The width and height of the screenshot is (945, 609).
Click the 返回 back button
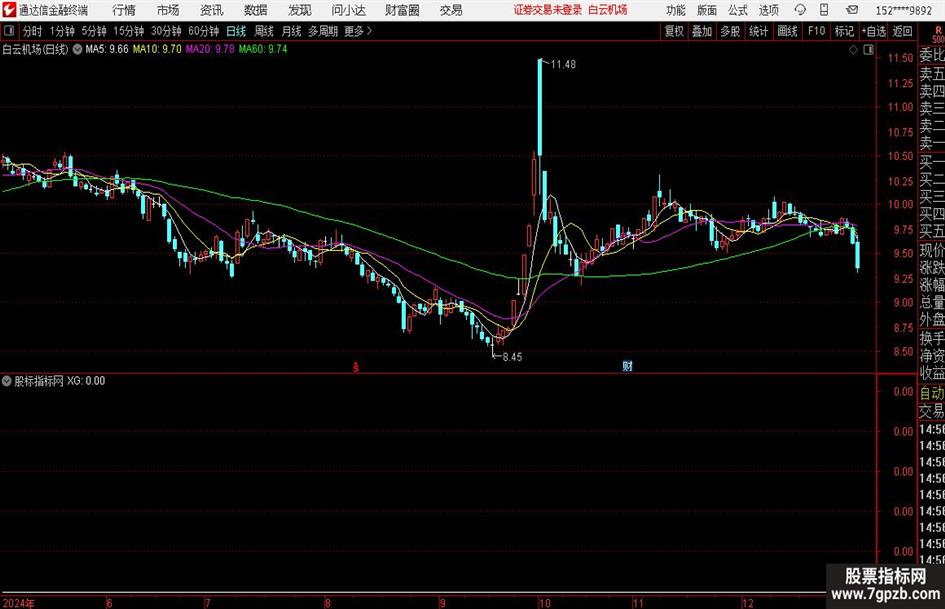coord(902,31)
